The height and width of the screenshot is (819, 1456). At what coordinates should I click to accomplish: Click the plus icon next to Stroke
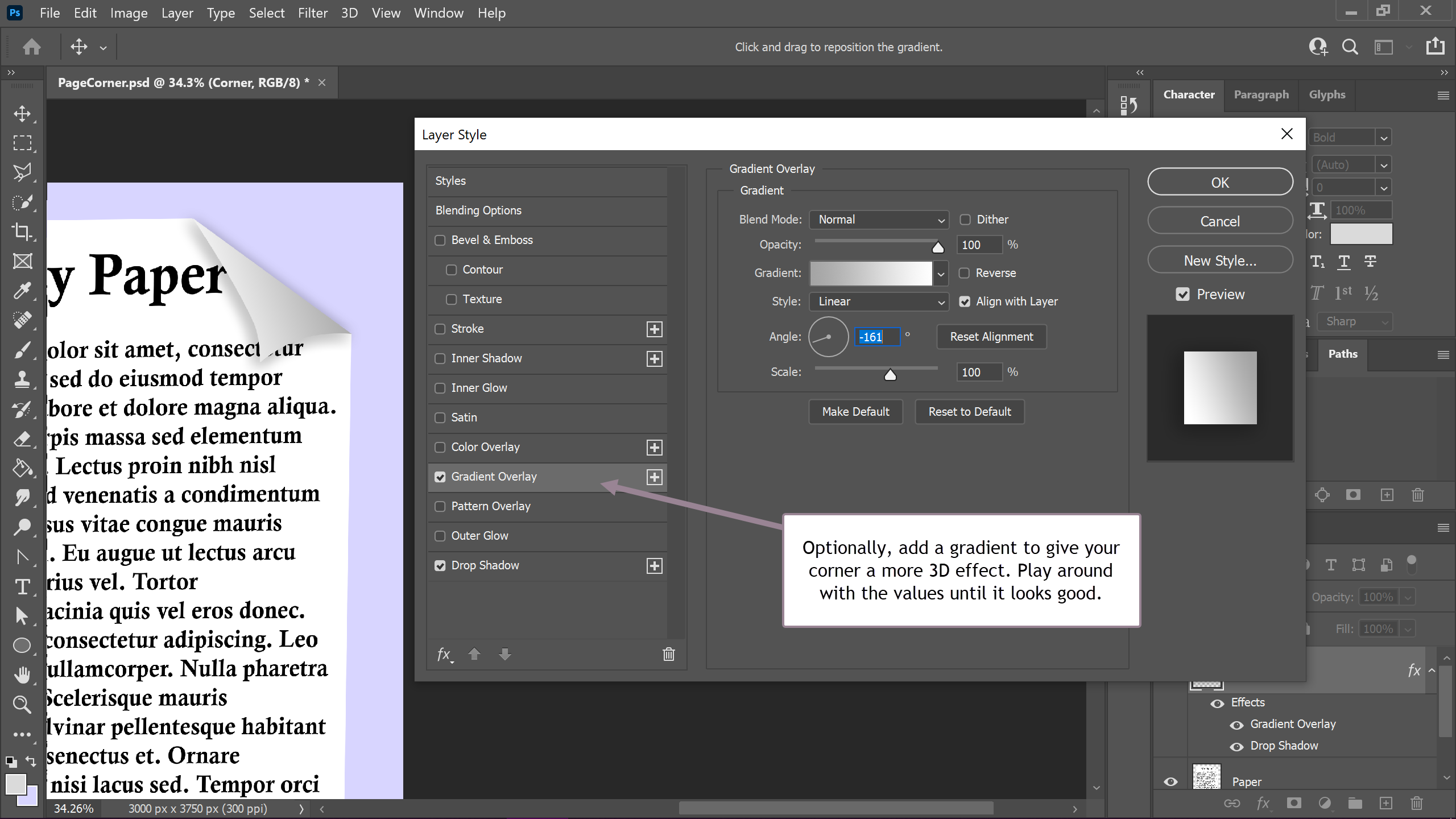[x=654, y=329]
